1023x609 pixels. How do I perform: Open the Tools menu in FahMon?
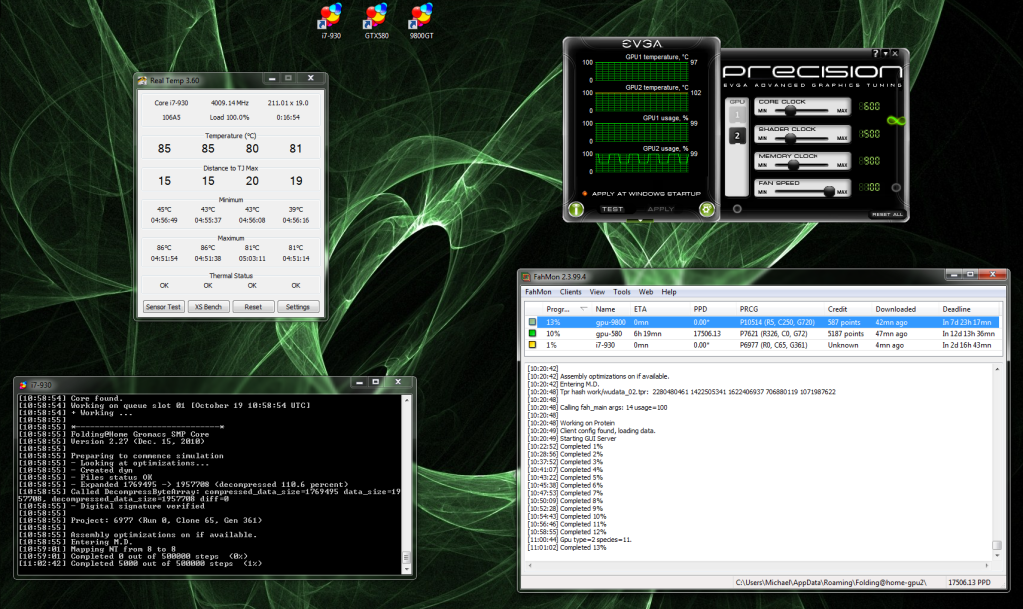pyautogui.click(x=622, y=292)
